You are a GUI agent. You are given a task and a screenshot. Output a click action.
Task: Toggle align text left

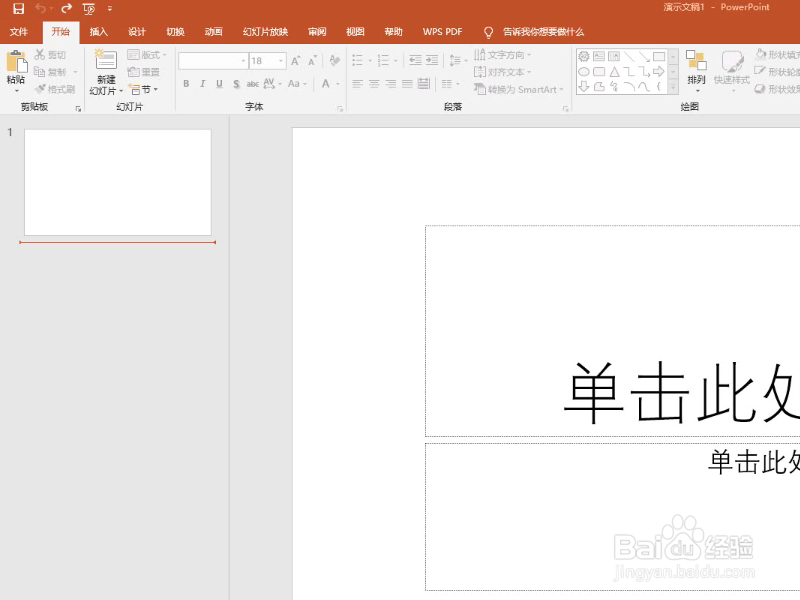pyautogui.click(x=357, y=84)
